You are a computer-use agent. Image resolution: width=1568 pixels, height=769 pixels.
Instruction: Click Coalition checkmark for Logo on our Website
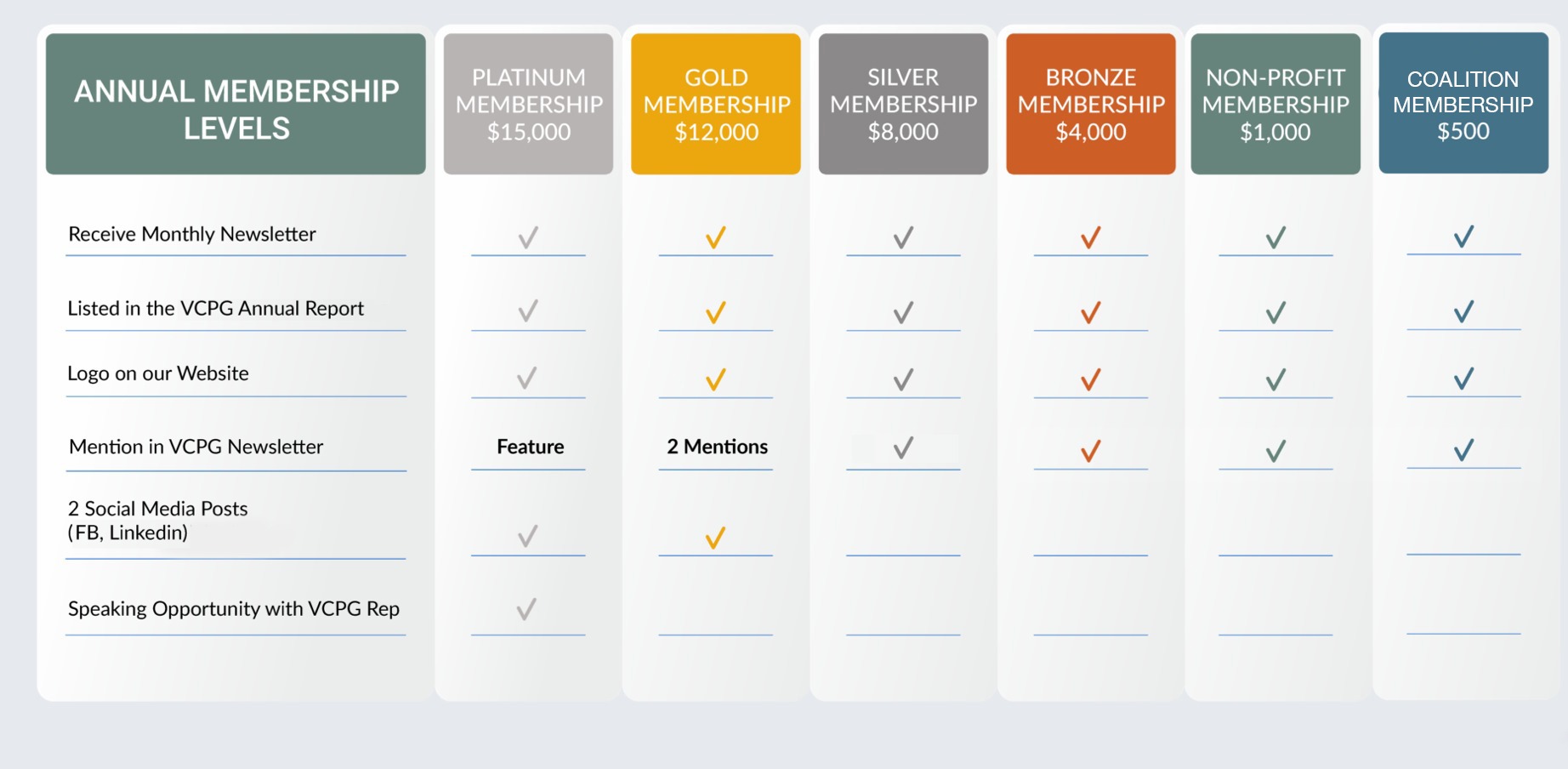point(1463,378)
